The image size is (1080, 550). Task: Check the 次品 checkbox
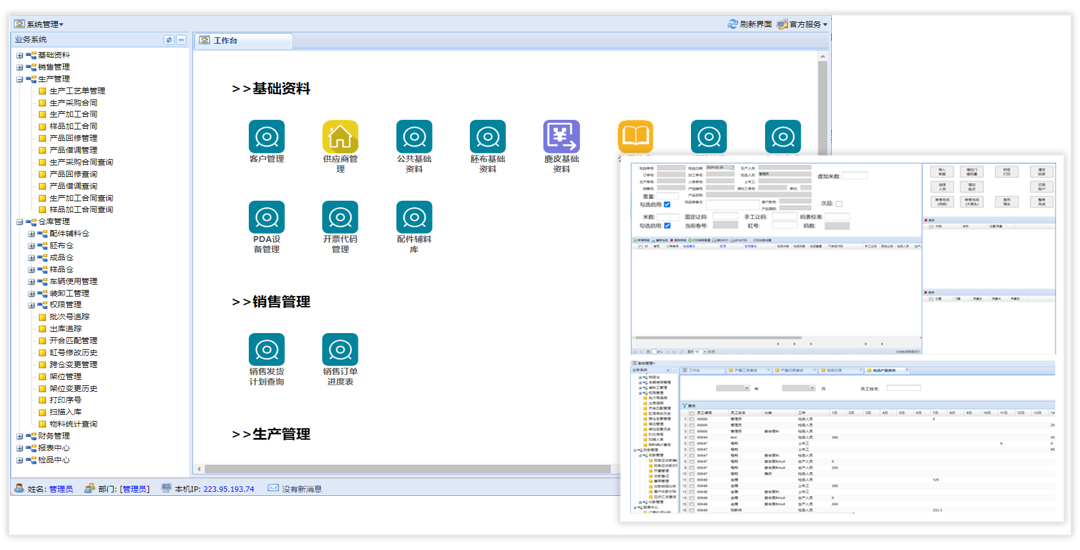[839, 204]
